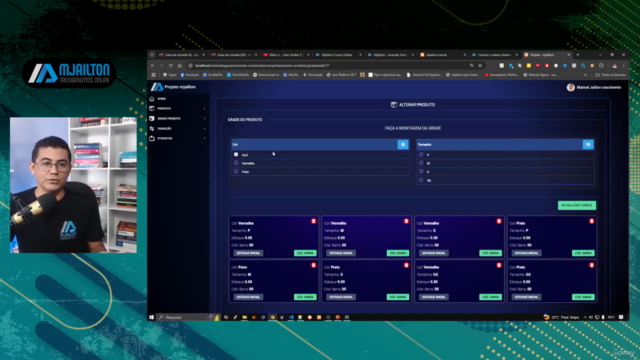
Task: Click the Produto box icon in sidebar
Action: tap(152, 109)
